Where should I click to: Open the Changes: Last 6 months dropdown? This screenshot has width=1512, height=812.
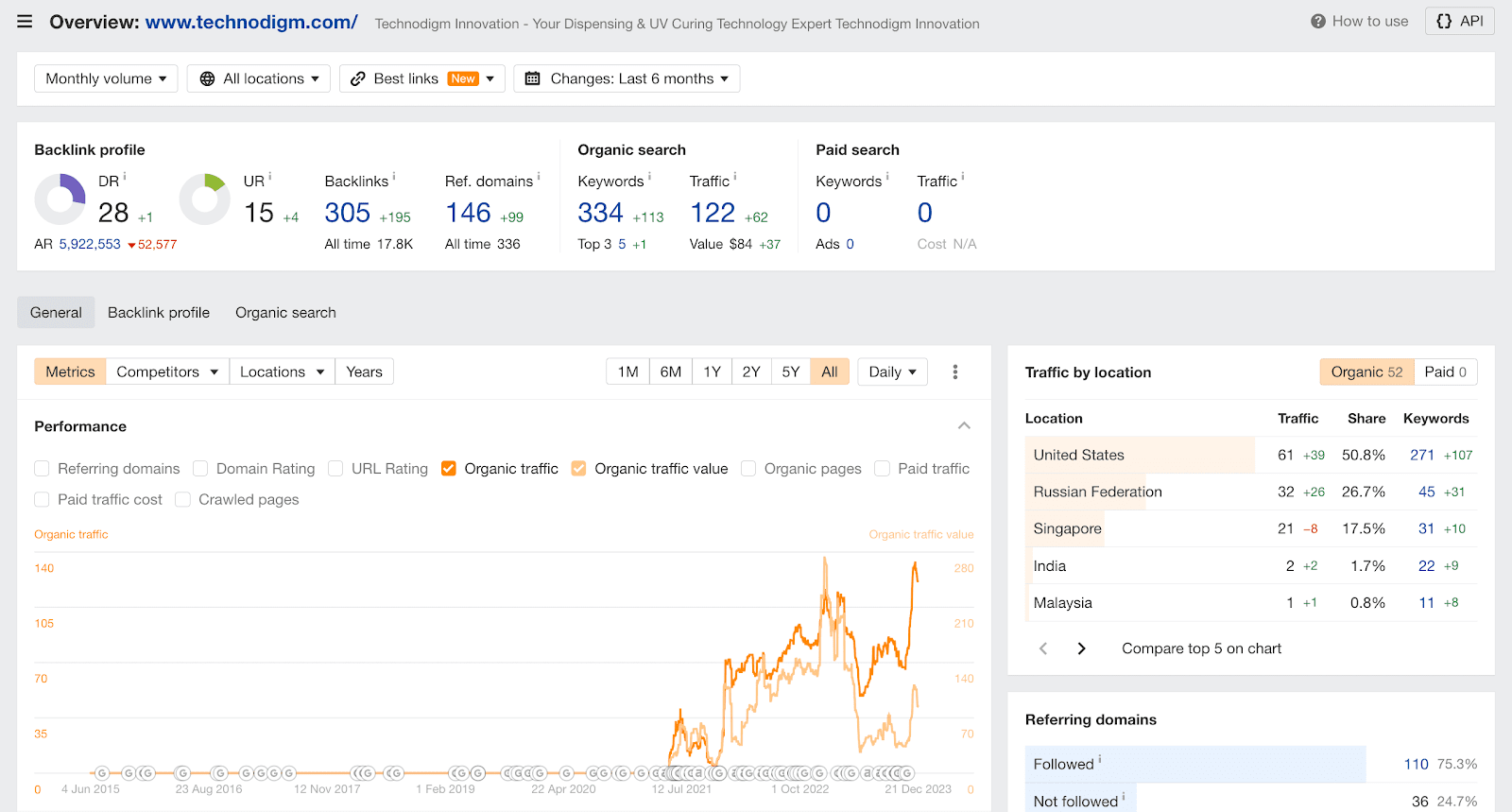point(627,78)
